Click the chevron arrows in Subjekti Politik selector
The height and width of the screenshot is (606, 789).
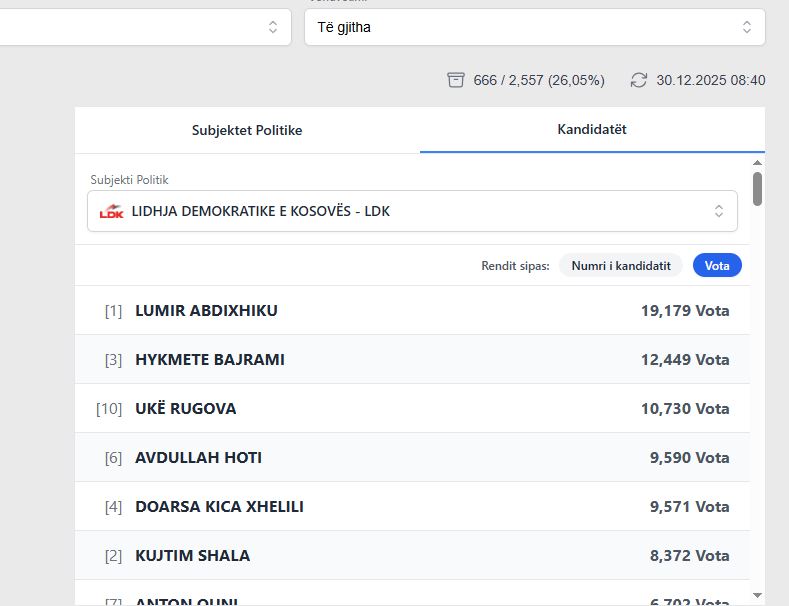tap(718, 211)
